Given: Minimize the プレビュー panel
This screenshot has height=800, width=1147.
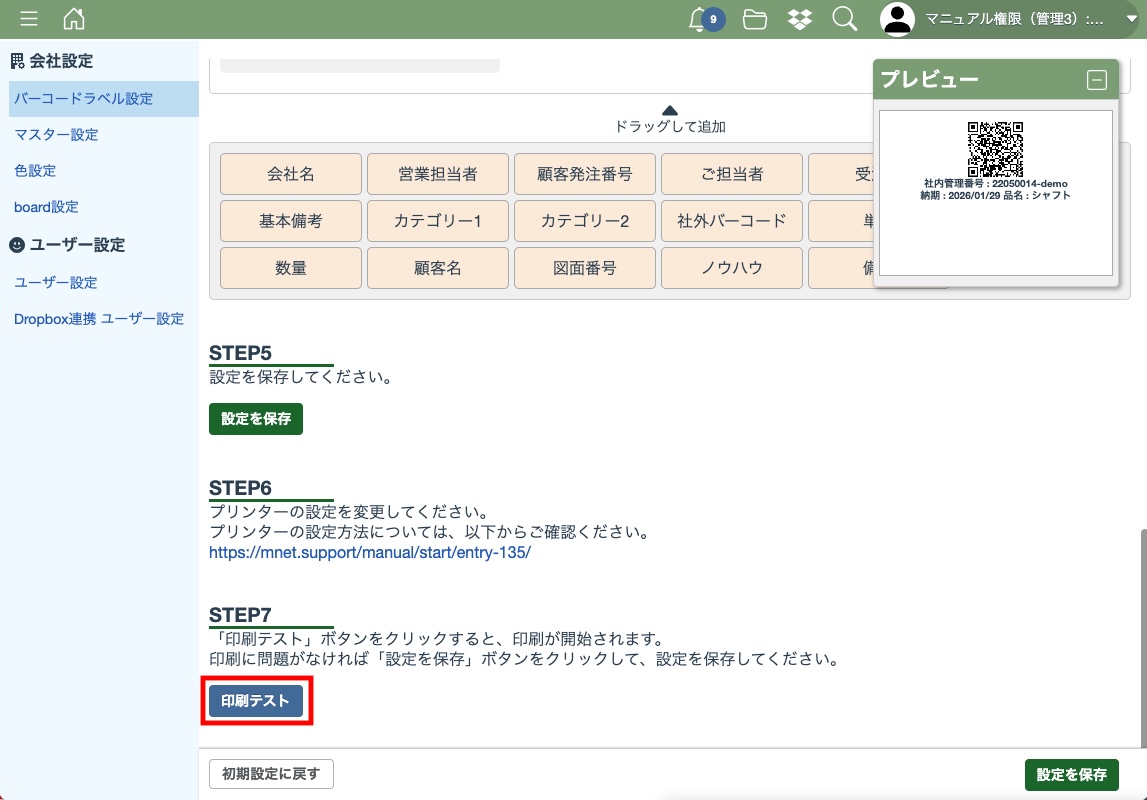Looking at the screenshot, I should pyautogui.click(x=1097, y=80).
